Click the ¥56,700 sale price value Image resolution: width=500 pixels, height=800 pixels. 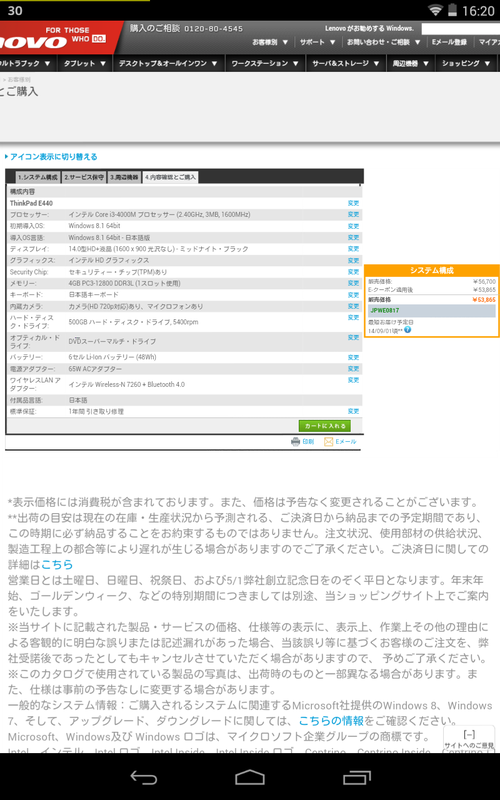tap(484, 281)
